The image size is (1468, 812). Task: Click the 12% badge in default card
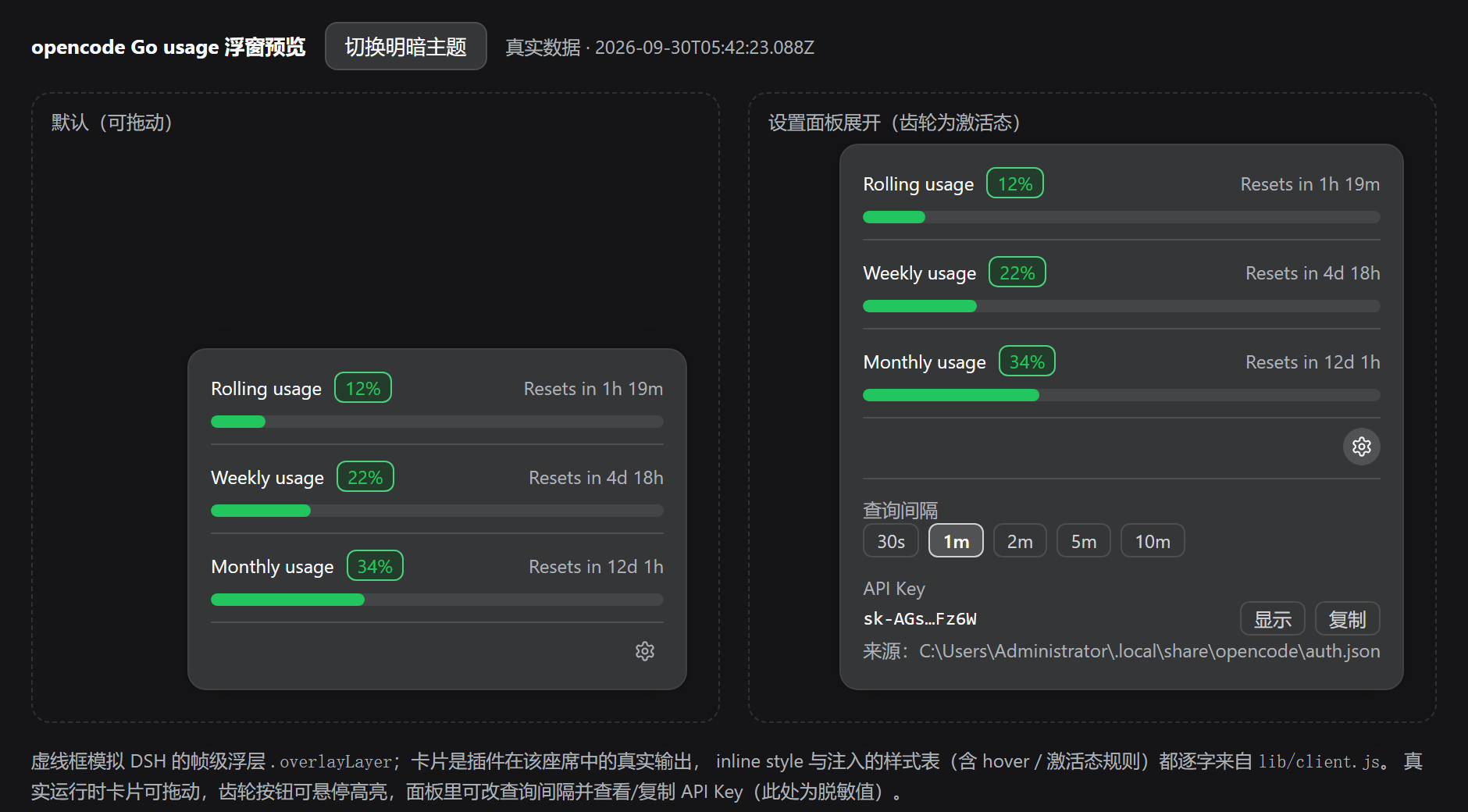pos(363,388)
